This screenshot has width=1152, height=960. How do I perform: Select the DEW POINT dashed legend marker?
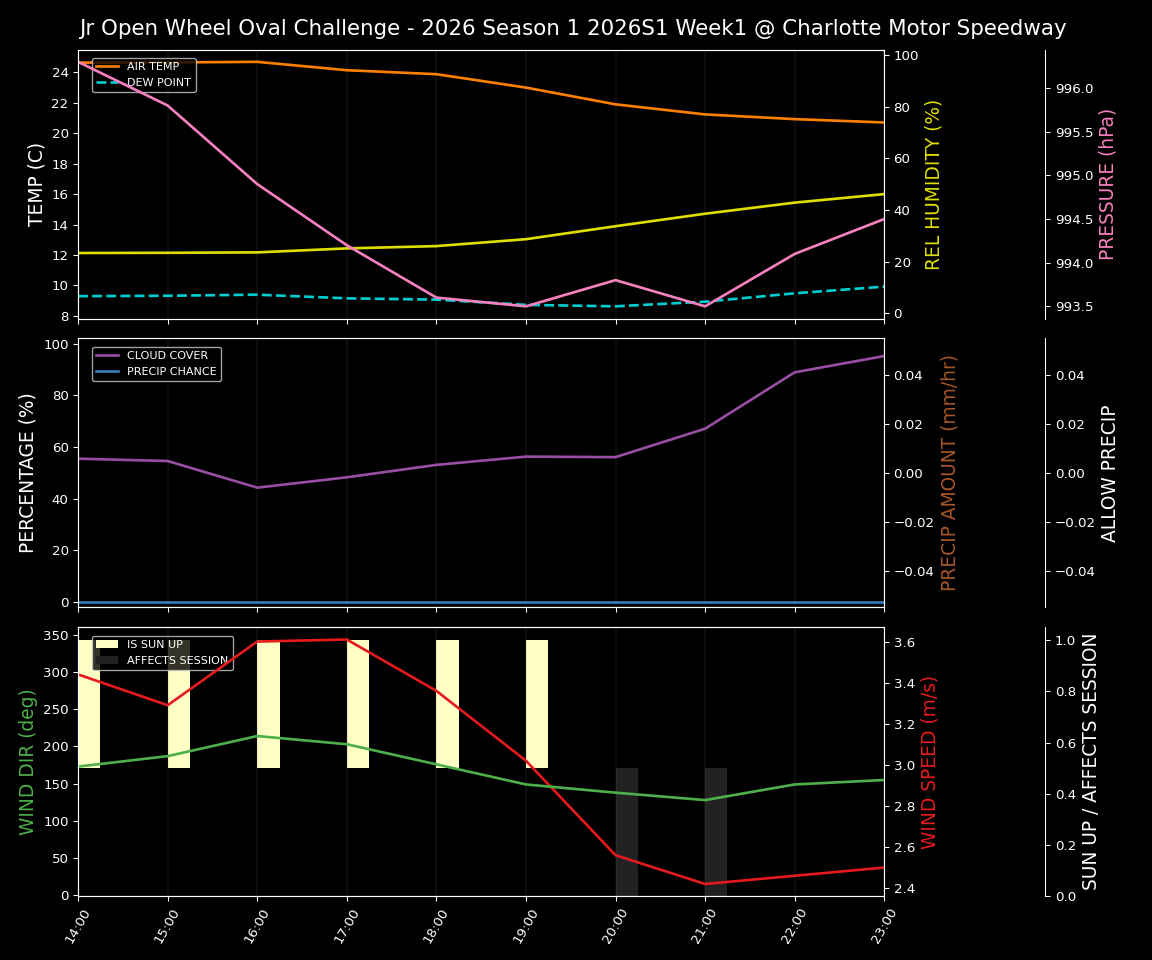(106, 82)
